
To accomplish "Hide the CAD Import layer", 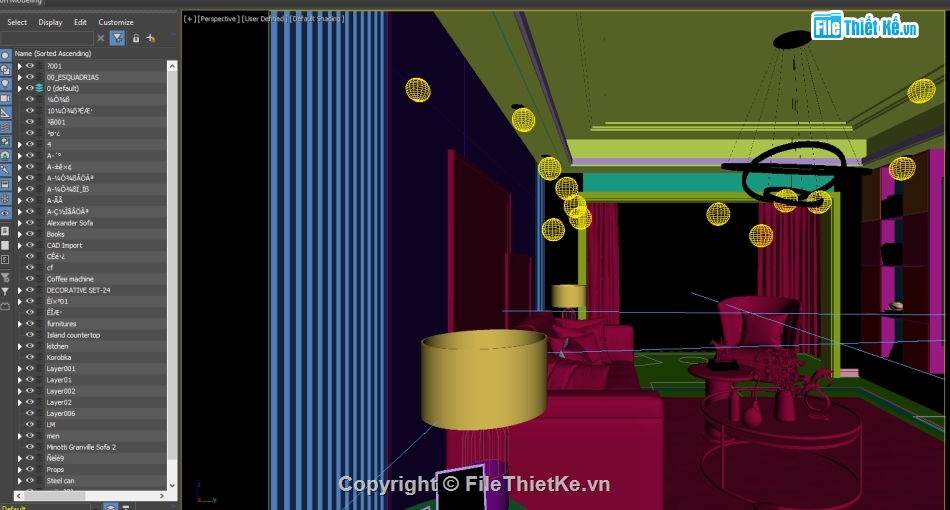I will 30,245.
